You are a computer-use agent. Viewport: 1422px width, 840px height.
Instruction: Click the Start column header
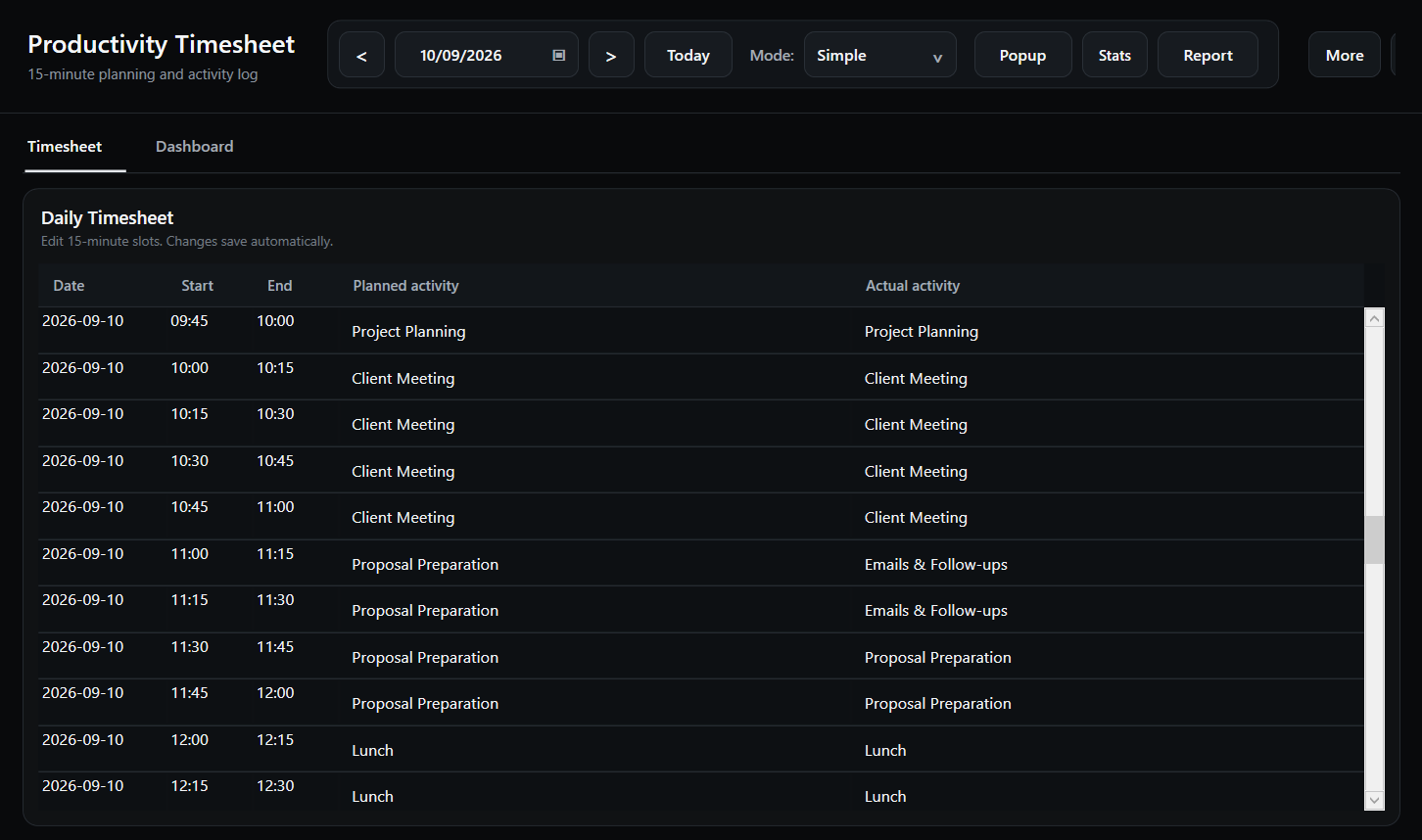click(x=197, y=286)
